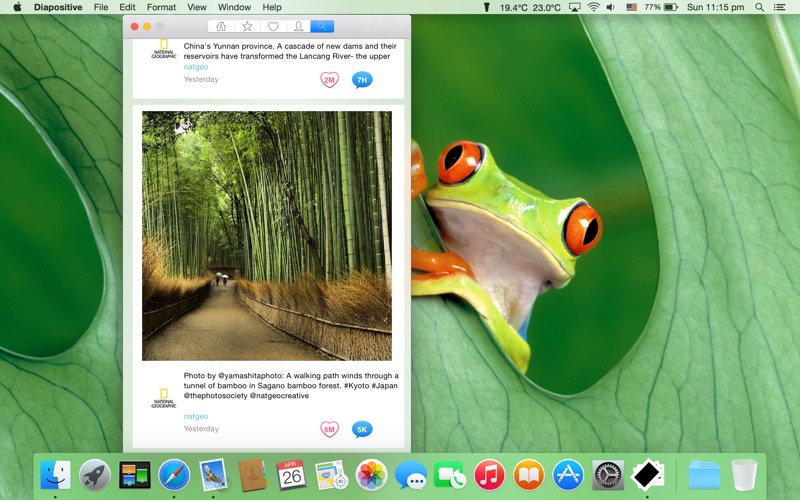This screenshot has width=800, height=500.
Task: Open the 5K comments bubble
Action: (x=362, y=429)
